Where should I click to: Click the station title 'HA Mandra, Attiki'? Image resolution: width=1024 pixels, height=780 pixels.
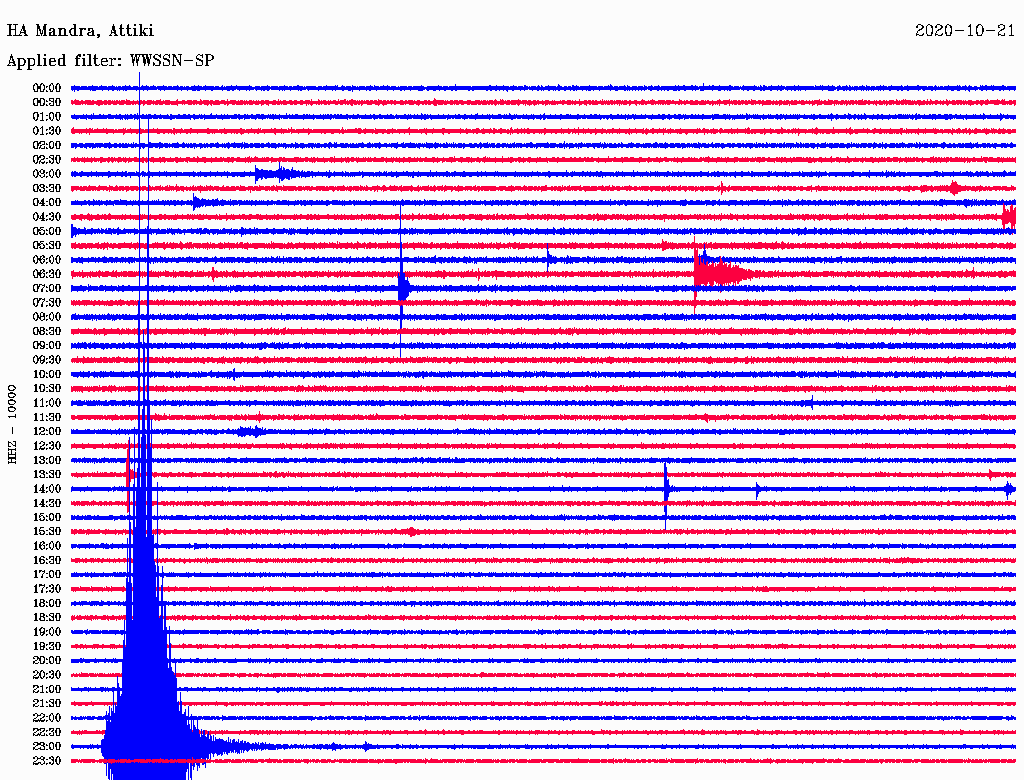[80, 31]
